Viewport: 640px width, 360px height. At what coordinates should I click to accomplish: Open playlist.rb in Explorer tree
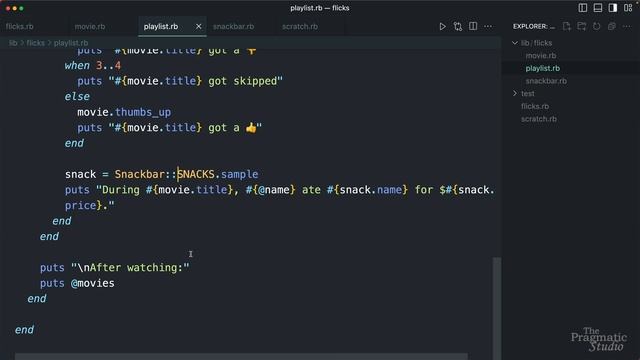point(543,68)
